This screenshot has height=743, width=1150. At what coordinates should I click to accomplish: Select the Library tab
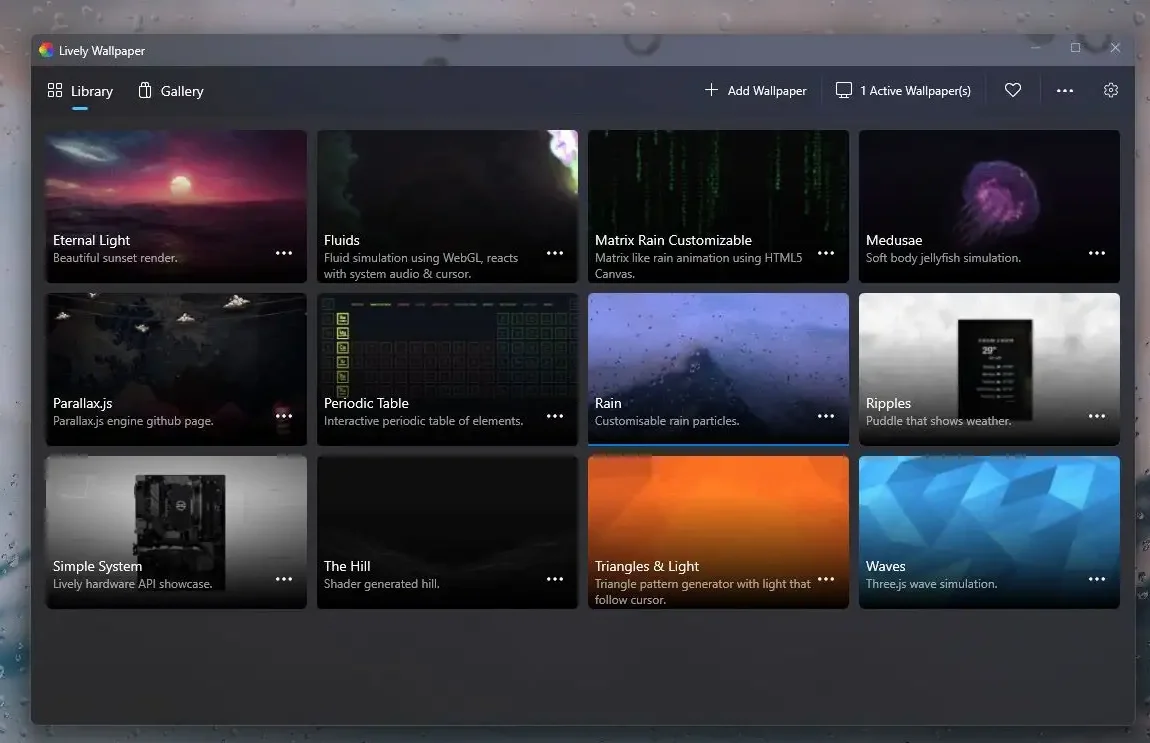(x=91, y=91)
